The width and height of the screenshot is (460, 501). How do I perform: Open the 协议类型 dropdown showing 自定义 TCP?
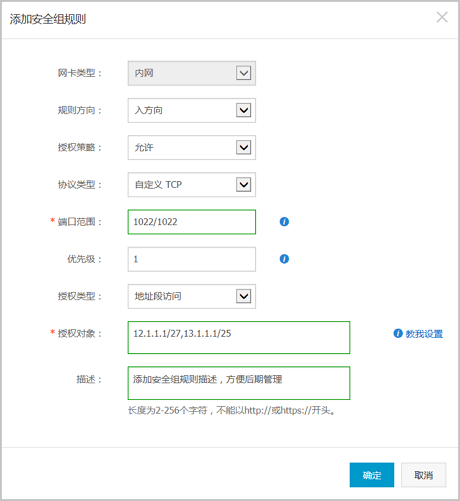[x=192, y=185]
